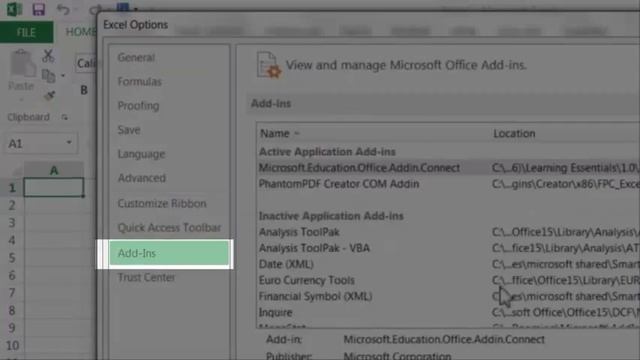Select Financial Symbol (XML) add-in row
The height and width of the screenshot is (360, 640).
coord(449,296)
